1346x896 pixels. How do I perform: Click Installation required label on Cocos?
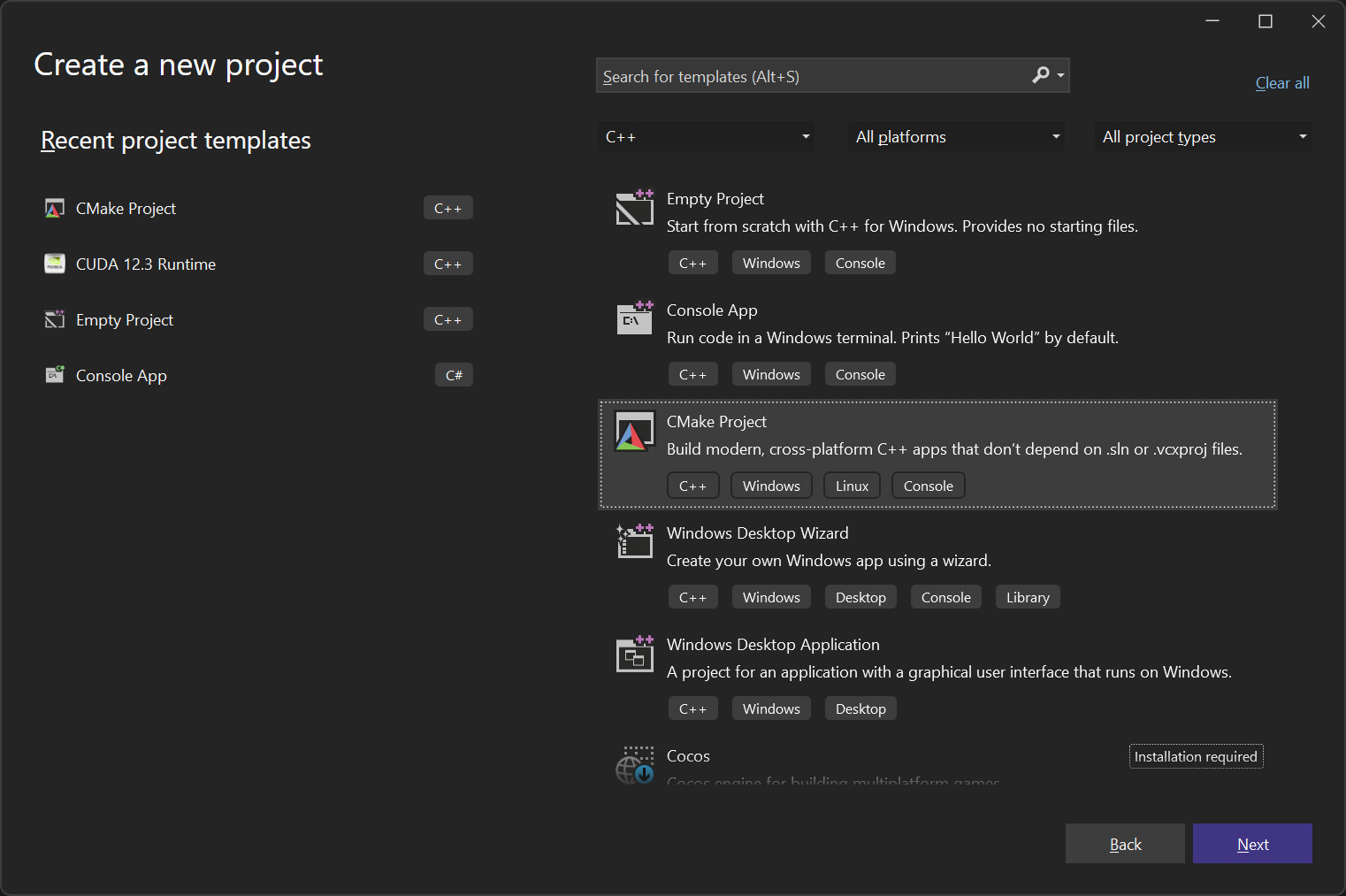pos(1196,756)
